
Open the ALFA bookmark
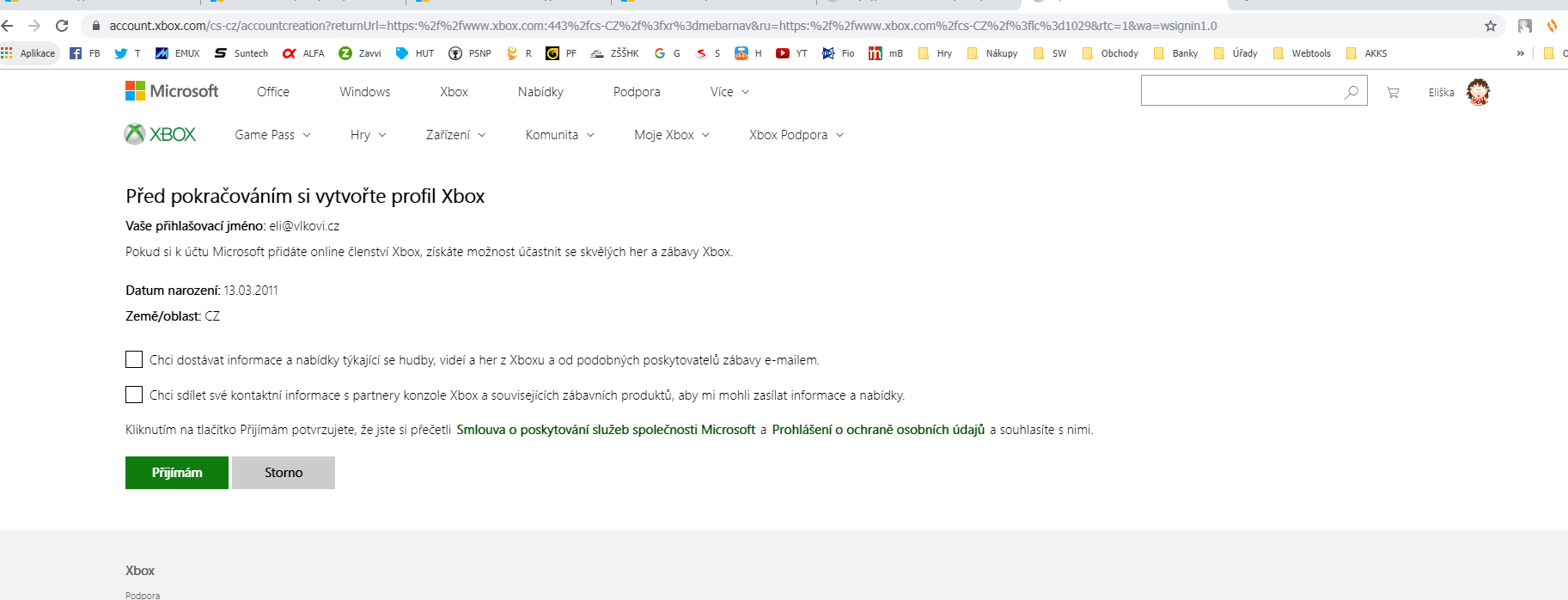(x=303, y=53)
